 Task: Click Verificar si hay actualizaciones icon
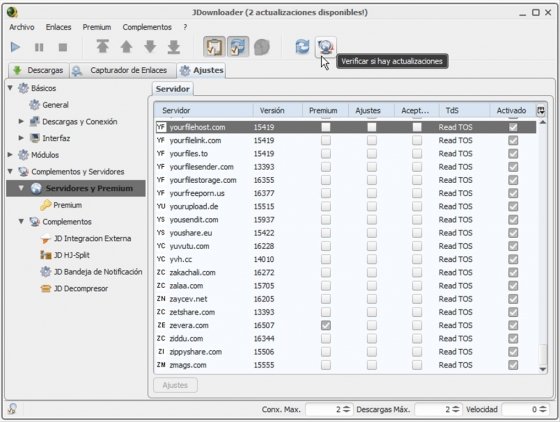(325, 46)
